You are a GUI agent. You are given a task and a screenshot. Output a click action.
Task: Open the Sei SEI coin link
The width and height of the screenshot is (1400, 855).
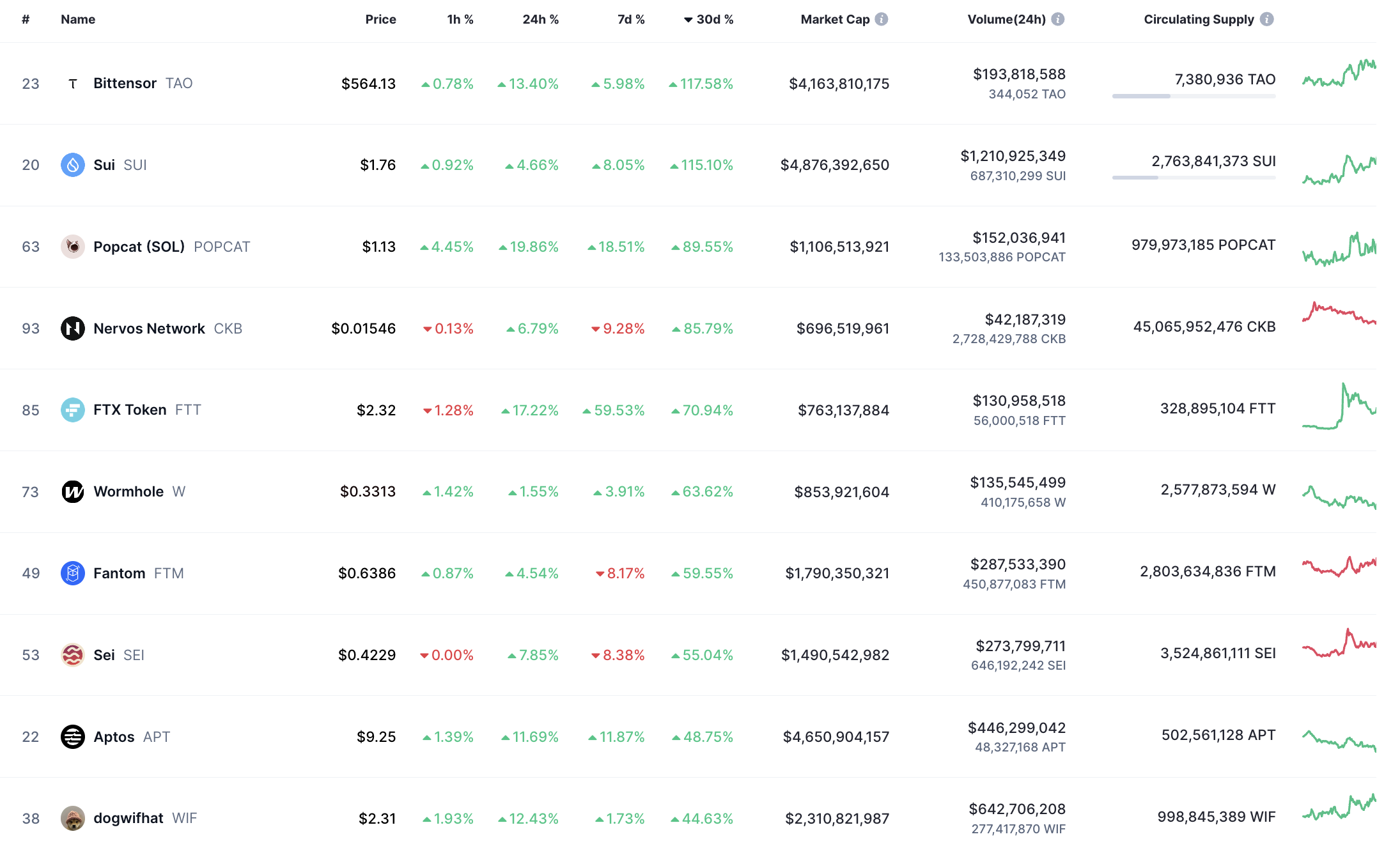(x=104, y=655)
